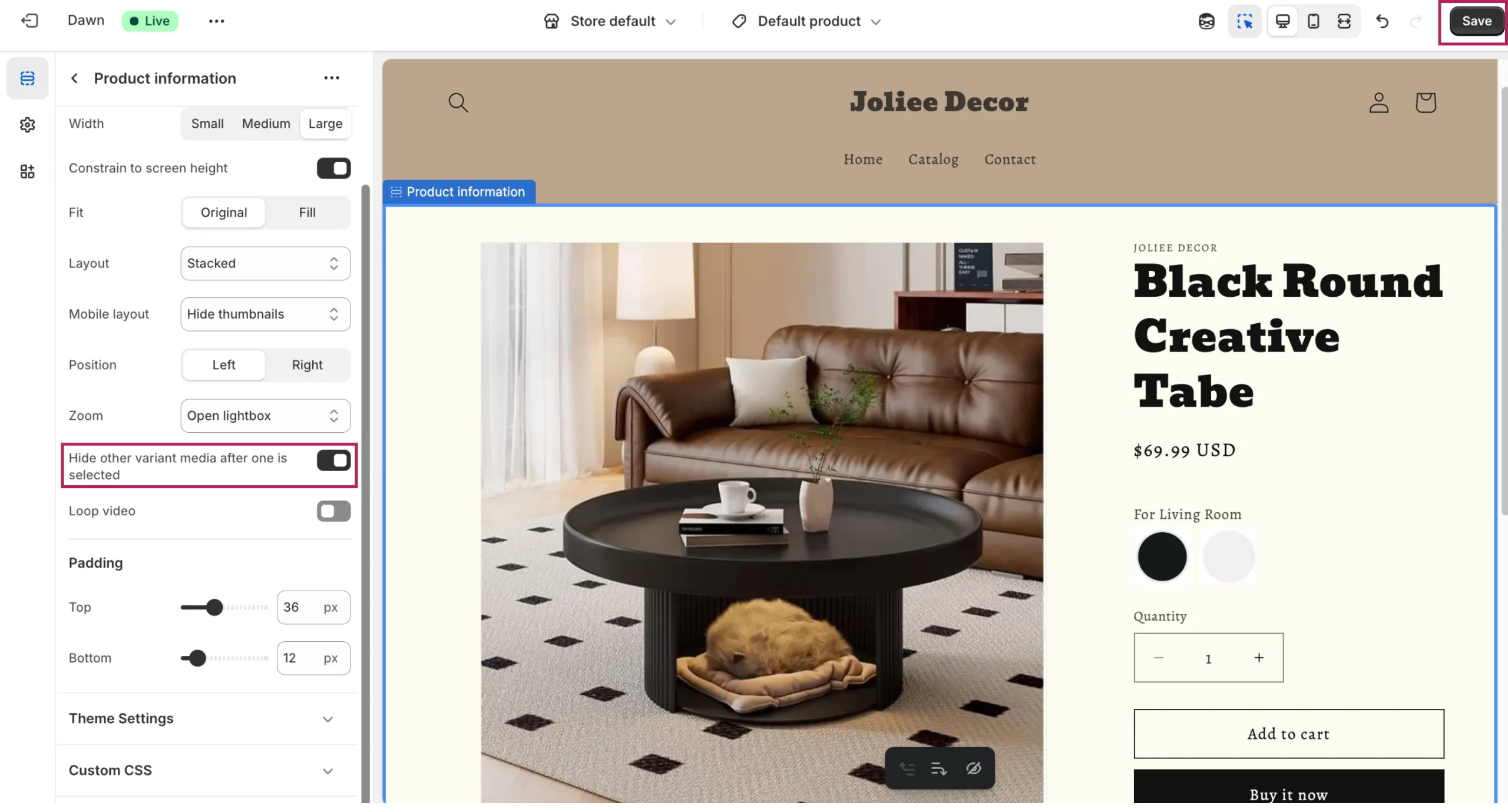Click the Save button
The height and width of the screenshot is (812, 1508).
(x=1476, y=21)
